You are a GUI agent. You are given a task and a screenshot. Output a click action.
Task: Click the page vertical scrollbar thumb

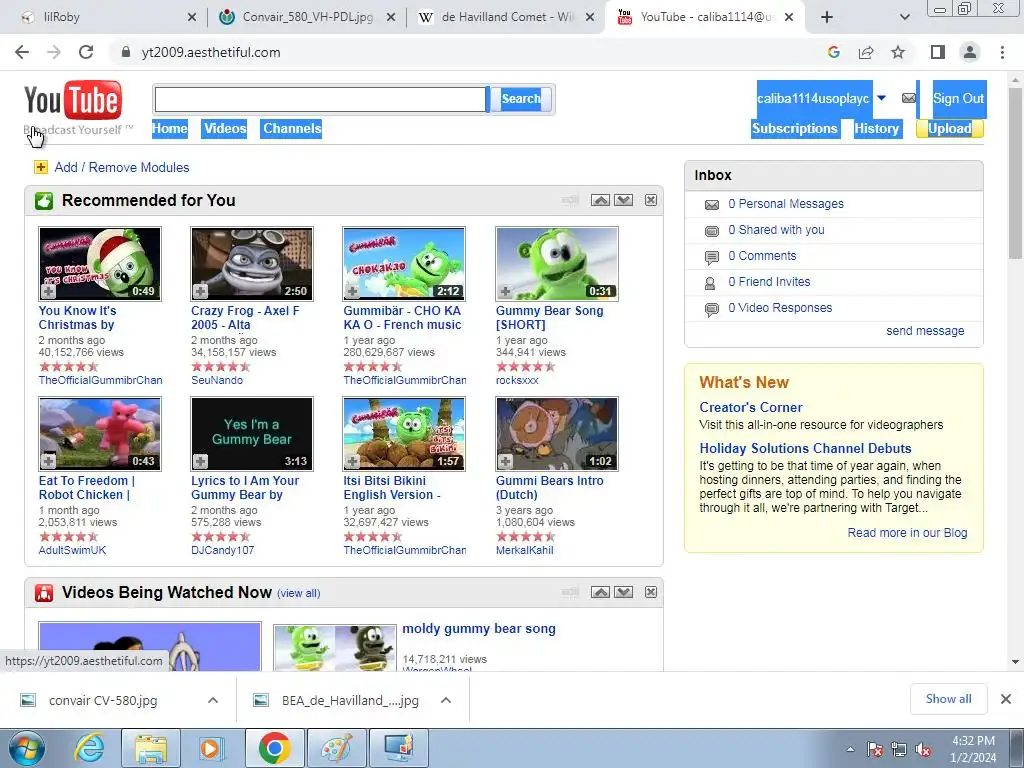pyautogui.click(x=1015, y=172)
